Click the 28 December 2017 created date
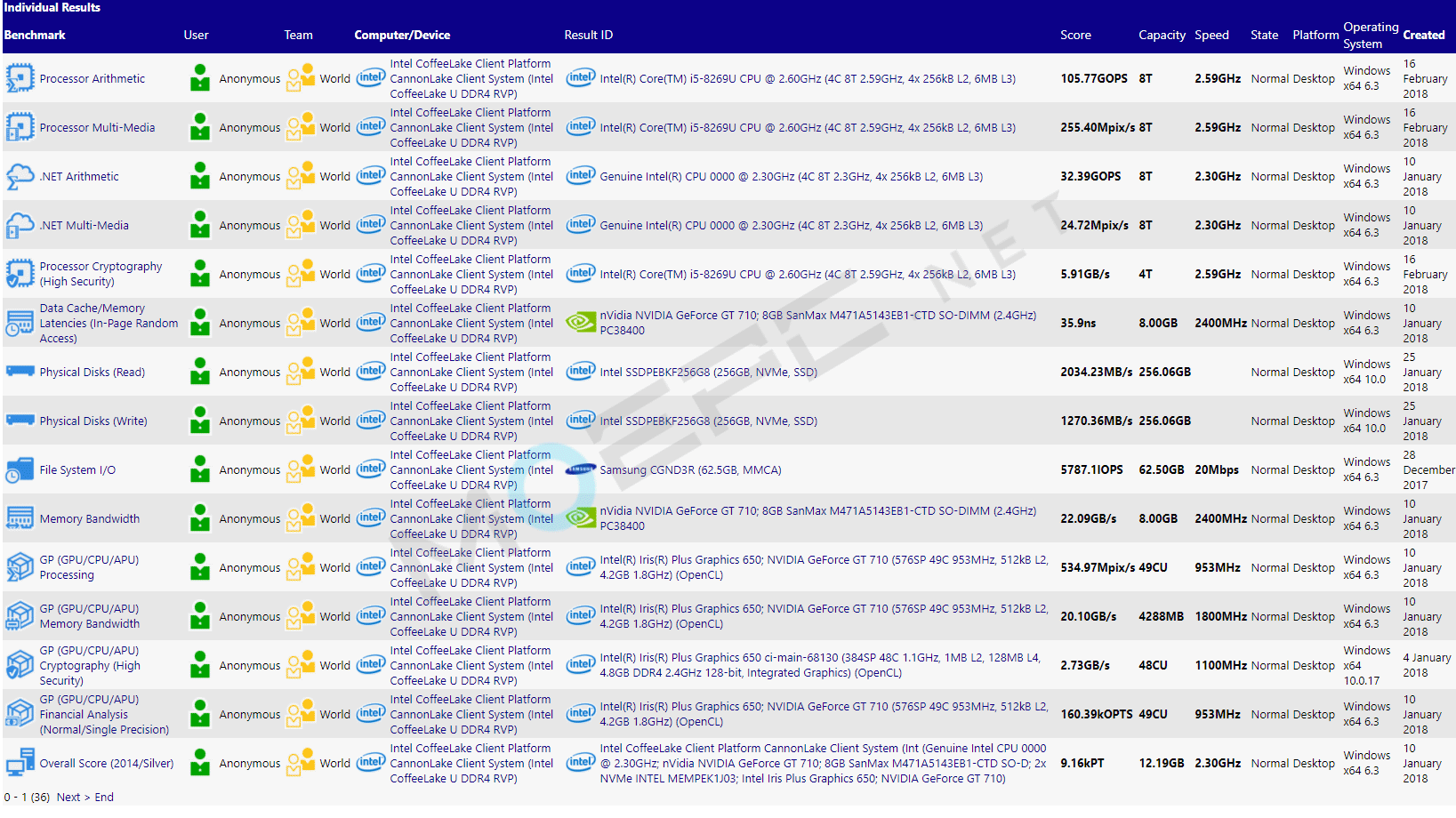 click(1428, 469)
